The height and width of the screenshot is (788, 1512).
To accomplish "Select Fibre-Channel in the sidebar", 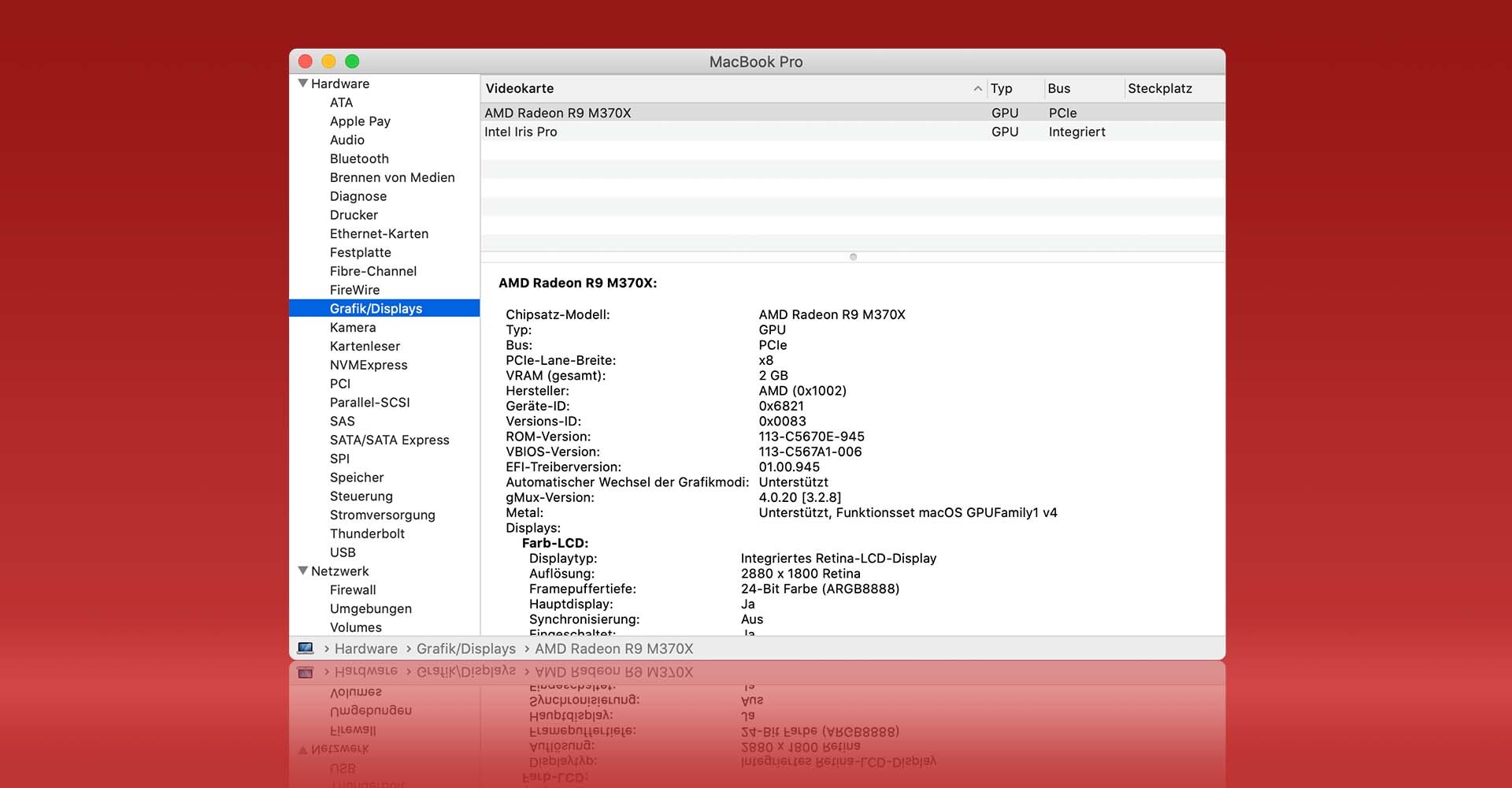I will pyautogui.click(x=373, y=271).
